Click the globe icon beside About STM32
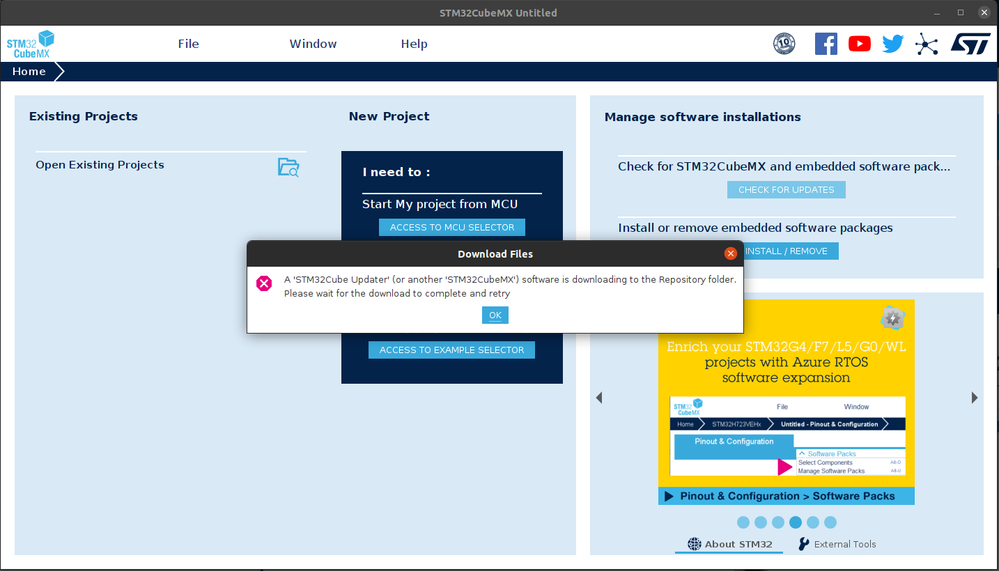 694,544
